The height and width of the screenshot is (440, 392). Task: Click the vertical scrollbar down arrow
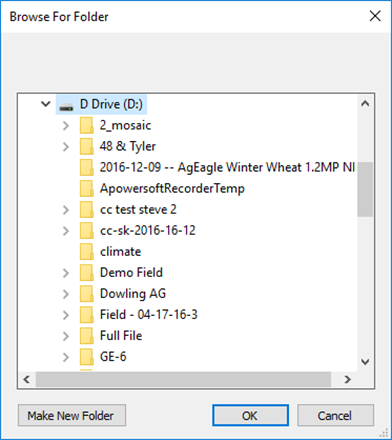365,362
